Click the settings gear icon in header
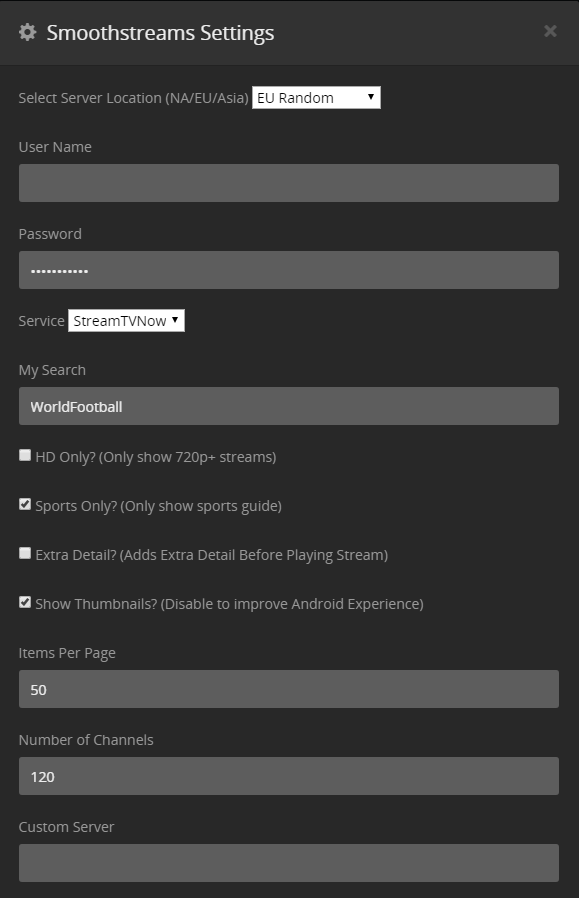The image size is (579, 898). 27,32
